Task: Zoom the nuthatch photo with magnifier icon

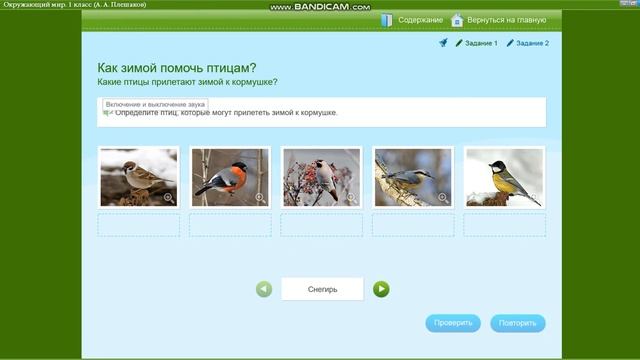Action: 443,198
